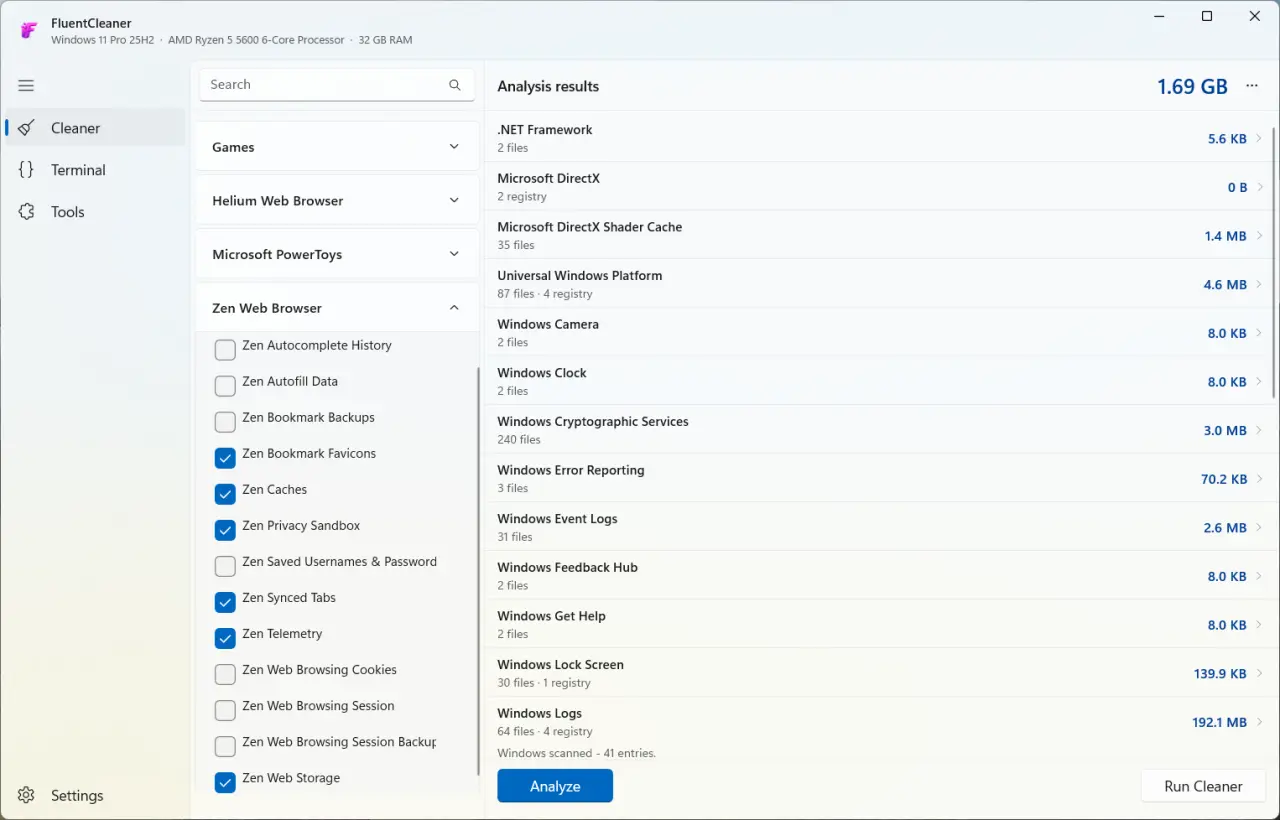Open Windows Get Help chevron

point(1259,625)
